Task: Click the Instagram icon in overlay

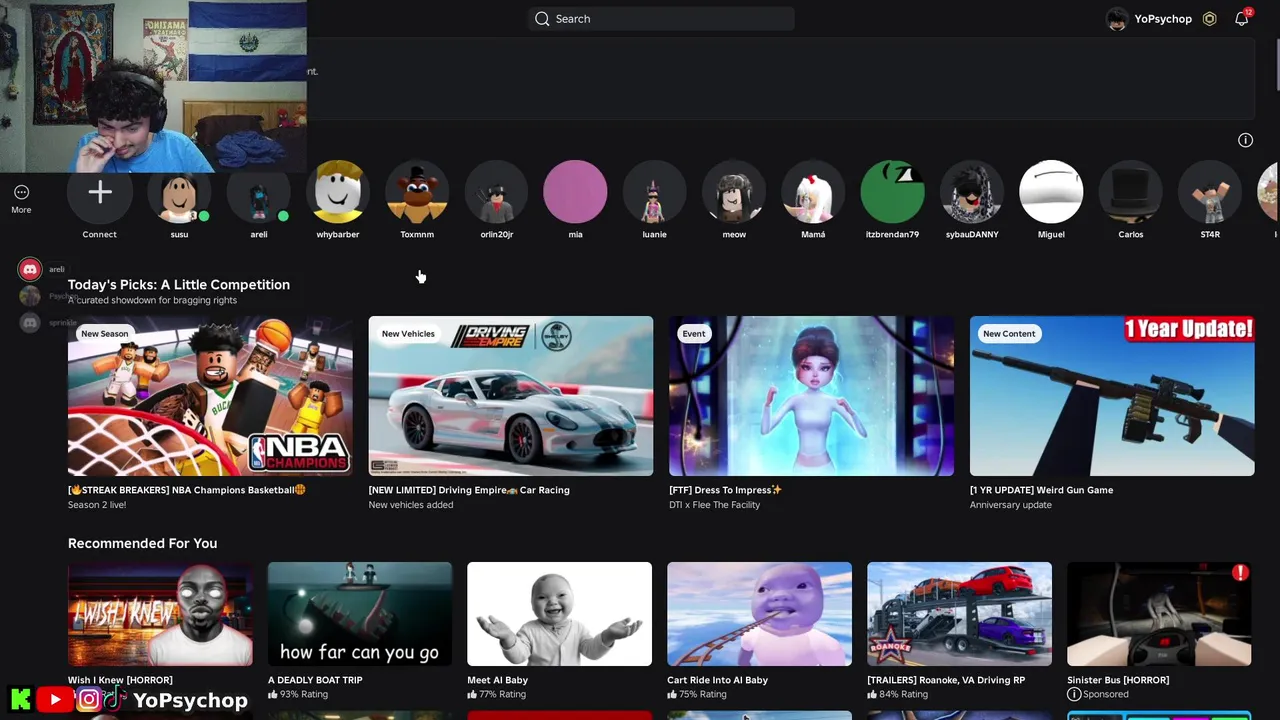Action: click(x=88, y=700)
